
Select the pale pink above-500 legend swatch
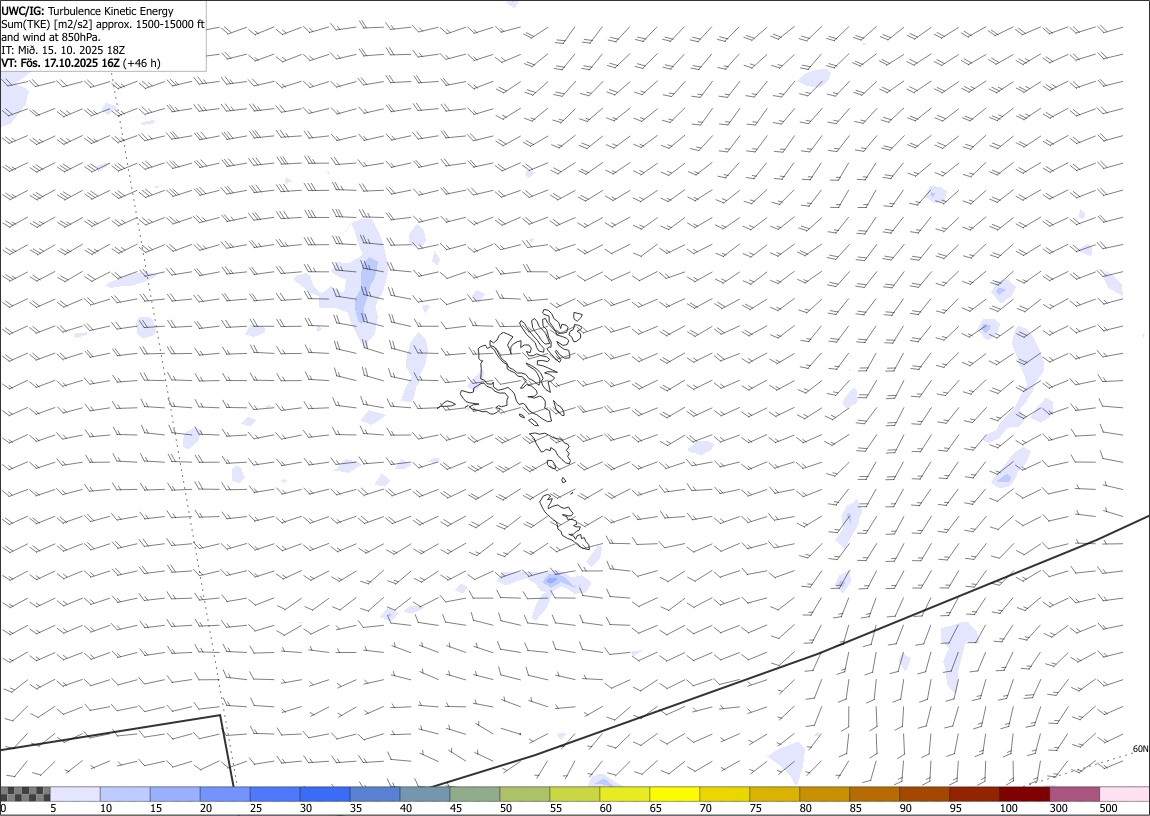[x=1124, y=794]
